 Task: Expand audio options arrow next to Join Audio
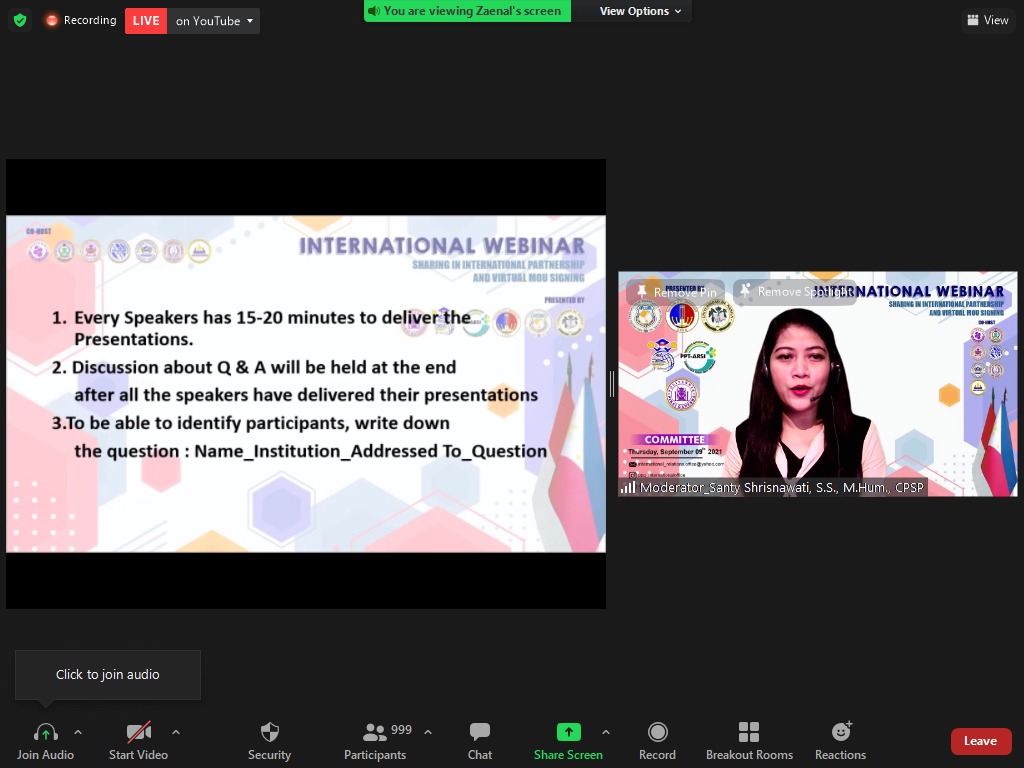pos(78,732)
